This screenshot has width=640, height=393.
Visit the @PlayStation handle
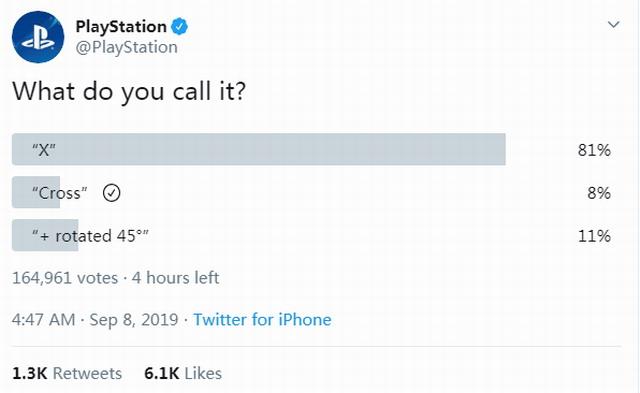(127, 47)
